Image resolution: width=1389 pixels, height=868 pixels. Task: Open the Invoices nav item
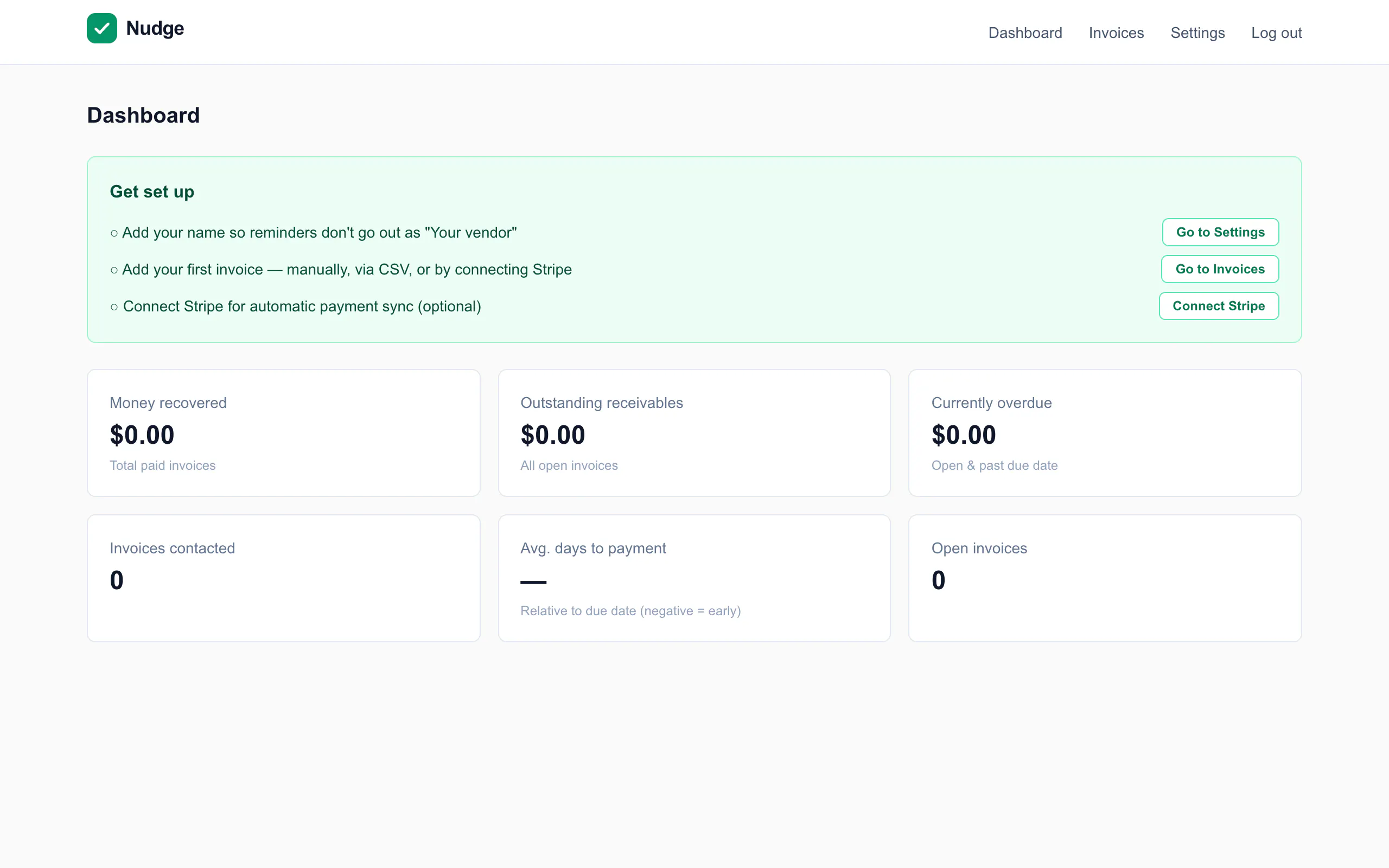pos(1117,33)
